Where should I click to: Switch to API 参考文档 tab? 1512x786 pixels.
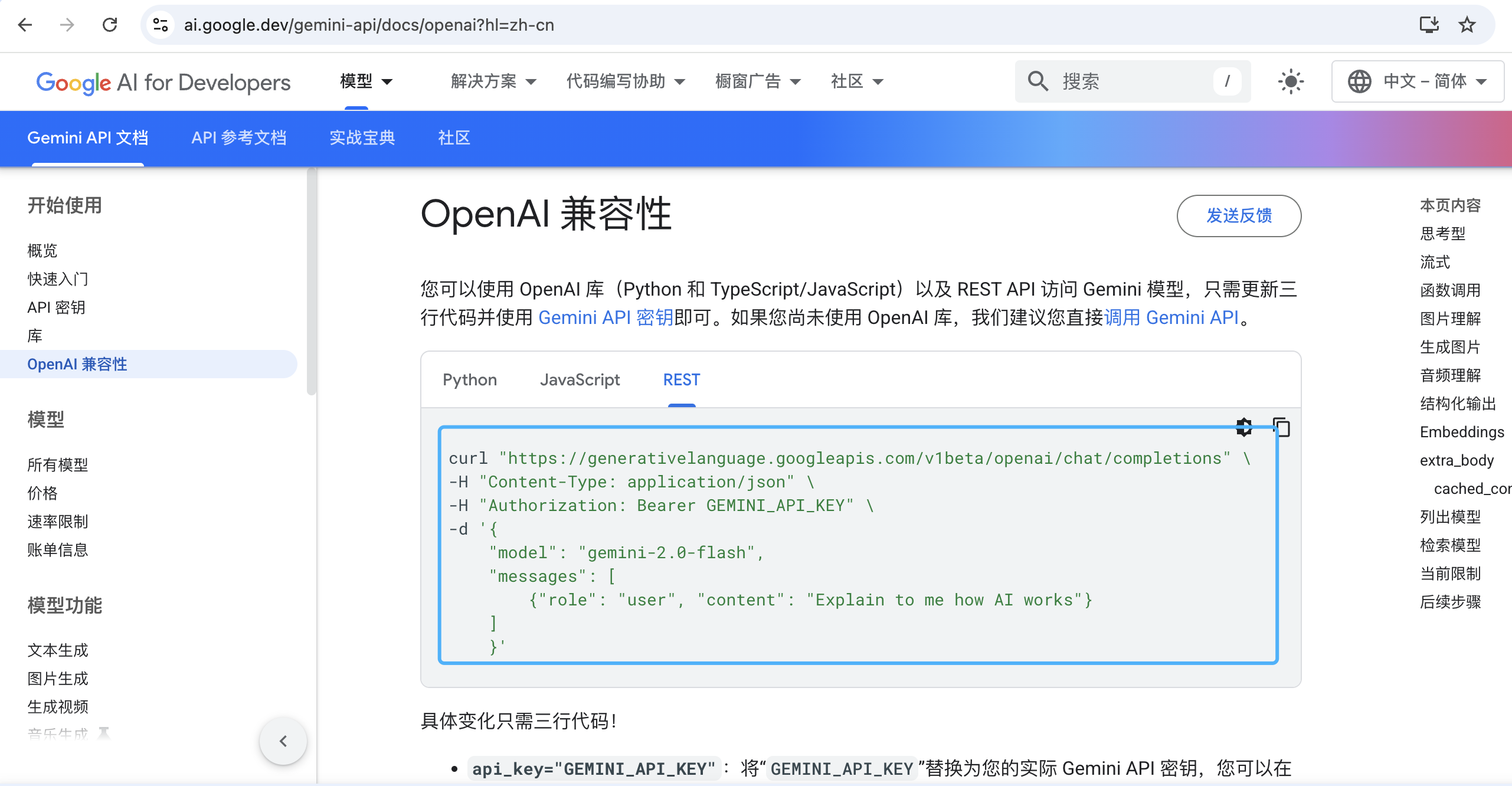pos(239,138)
